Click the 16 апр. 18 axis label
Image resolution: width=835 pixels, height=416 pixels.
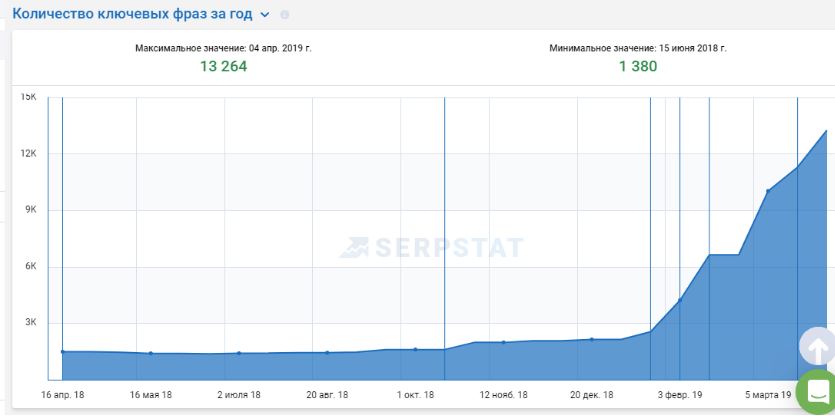coord(62,395)
